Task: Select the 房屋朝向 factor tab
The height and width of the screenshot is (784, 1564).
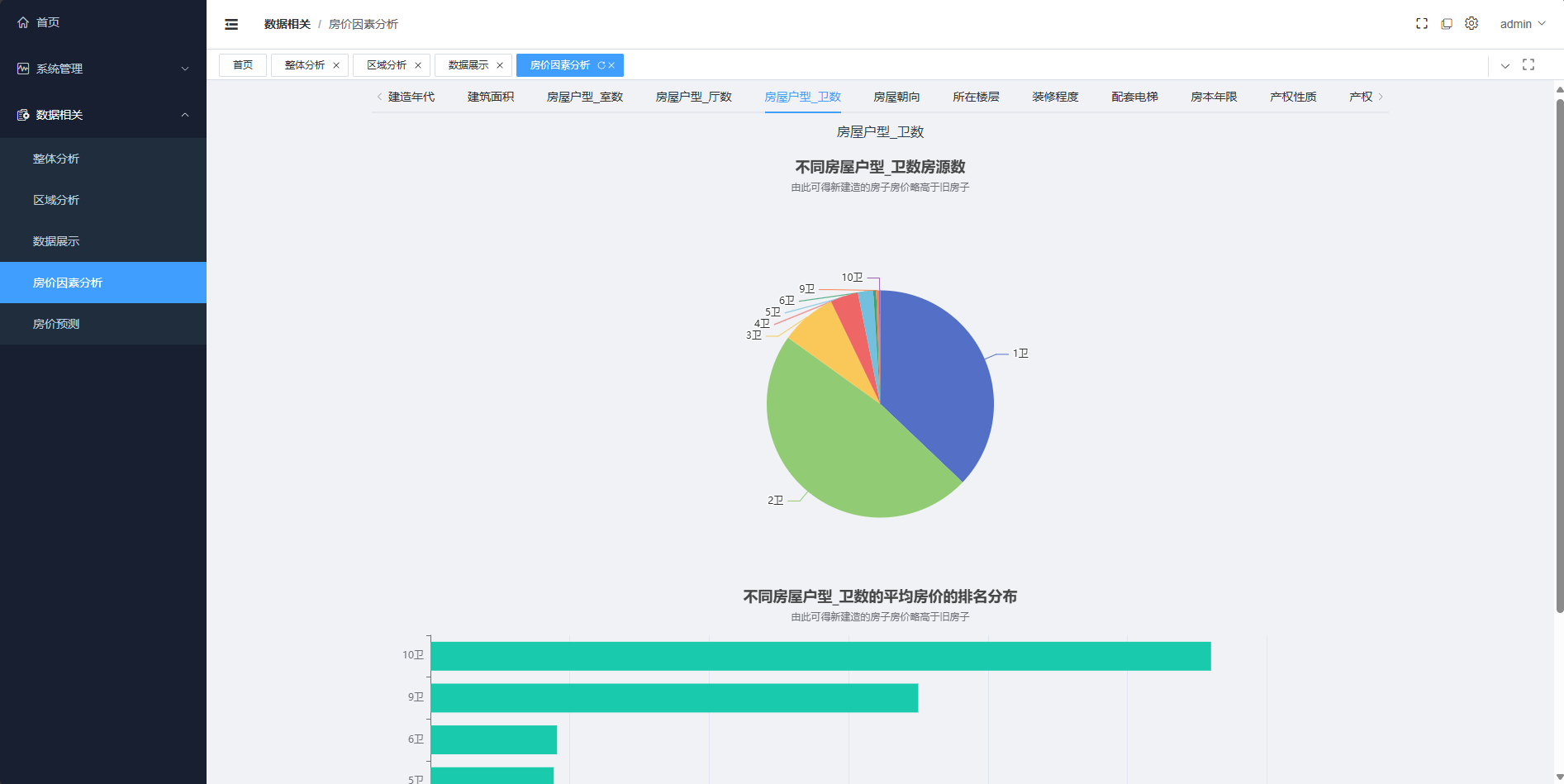Action: [896, 97]
